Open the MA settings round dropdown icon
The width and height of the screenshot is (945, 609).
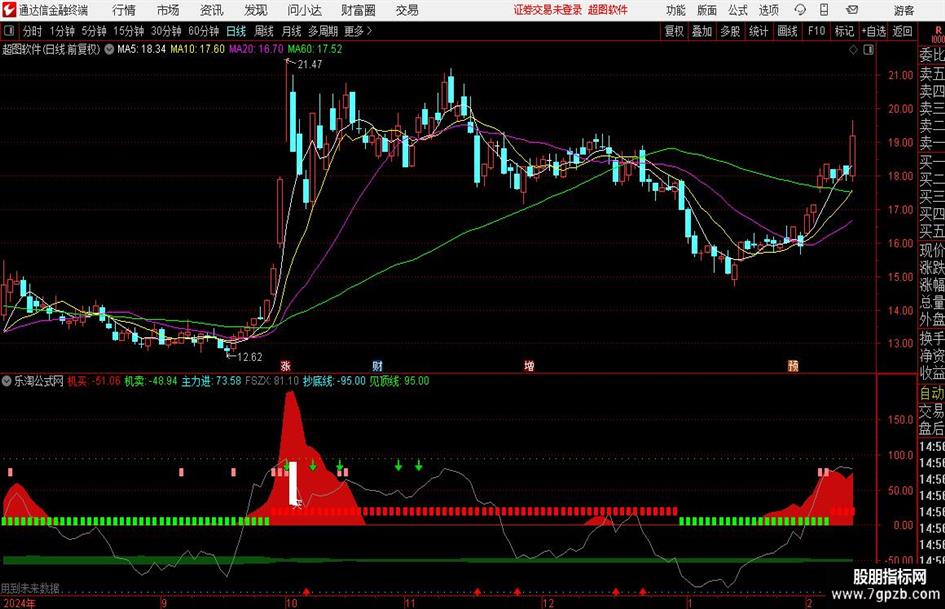[x=109, y=49]
